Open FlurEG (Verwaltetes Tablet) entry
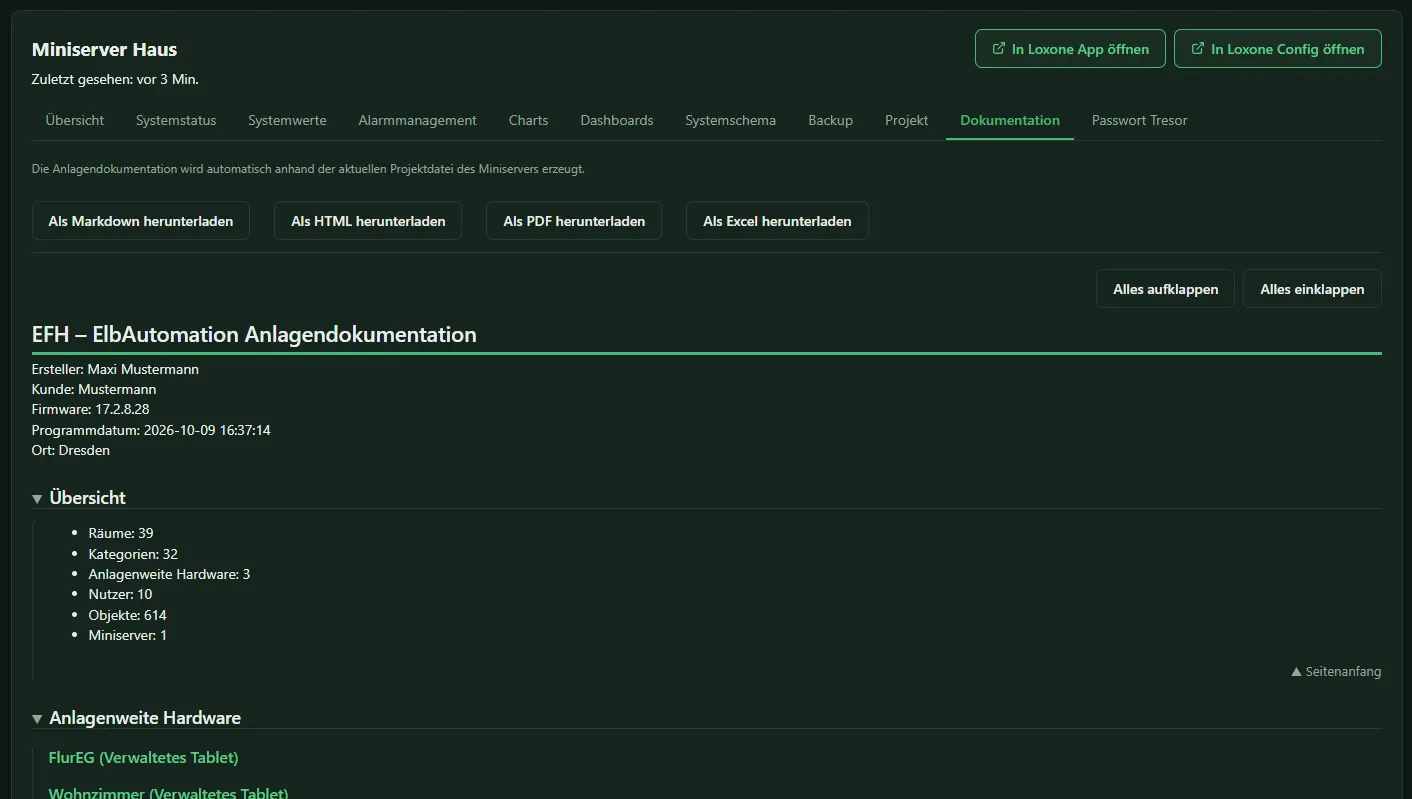Viewport: 1412px width, 799px height. 143,757
